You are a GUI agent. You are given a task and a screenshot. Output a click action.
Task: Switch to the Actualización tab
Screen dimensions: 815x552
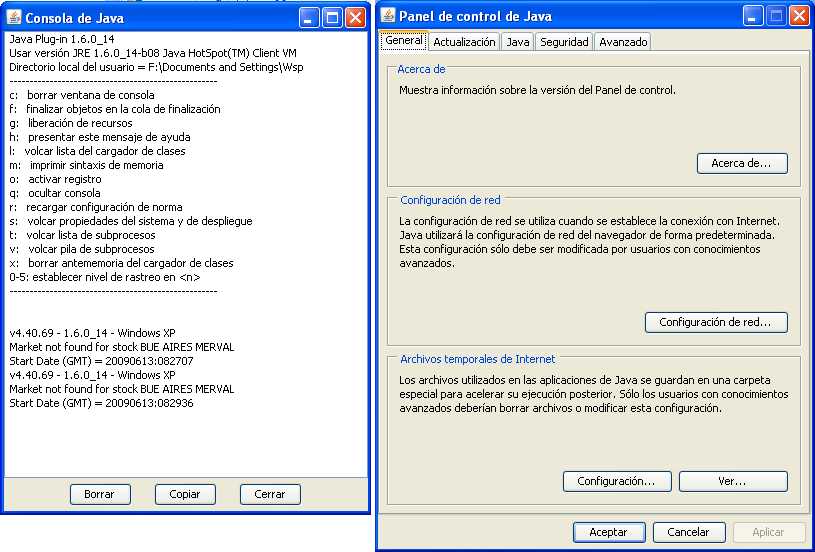coord(464,42)
